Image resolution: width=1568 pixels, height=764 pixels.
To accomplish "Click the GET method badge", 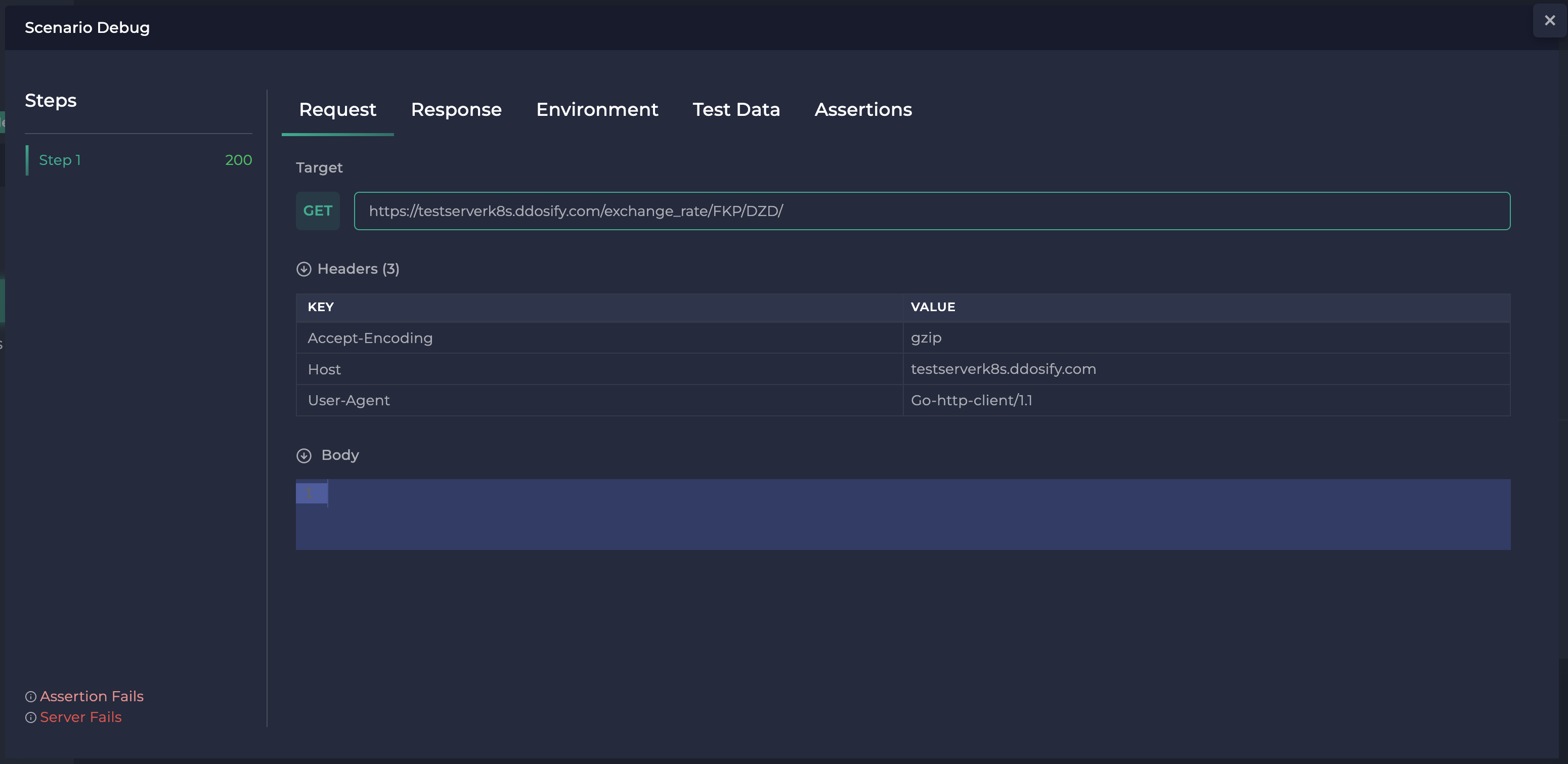I will (x=317, y=210).
